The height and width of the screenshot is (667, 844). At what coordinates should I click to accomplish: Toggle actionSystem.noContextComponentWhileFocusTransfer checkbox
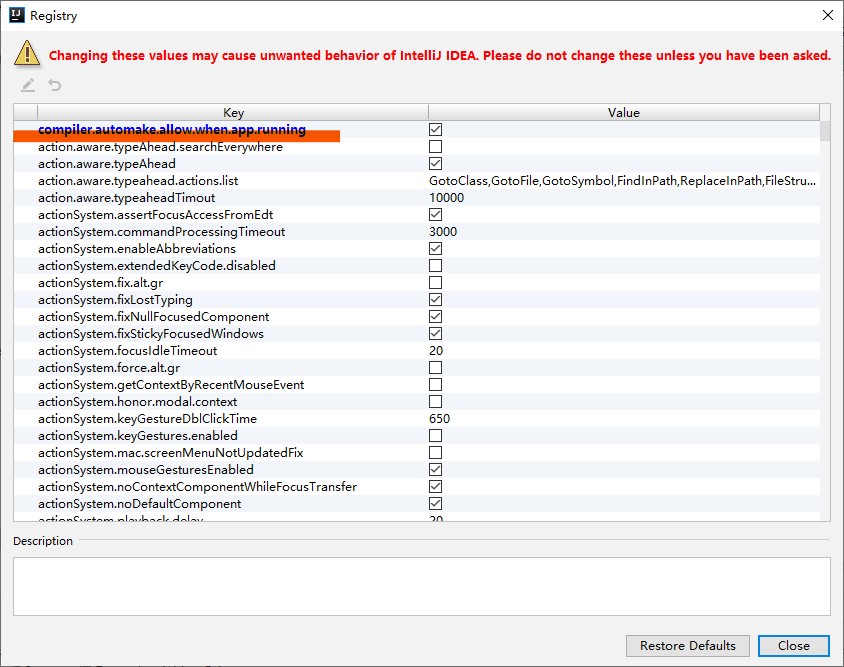[x=435, y=487]
